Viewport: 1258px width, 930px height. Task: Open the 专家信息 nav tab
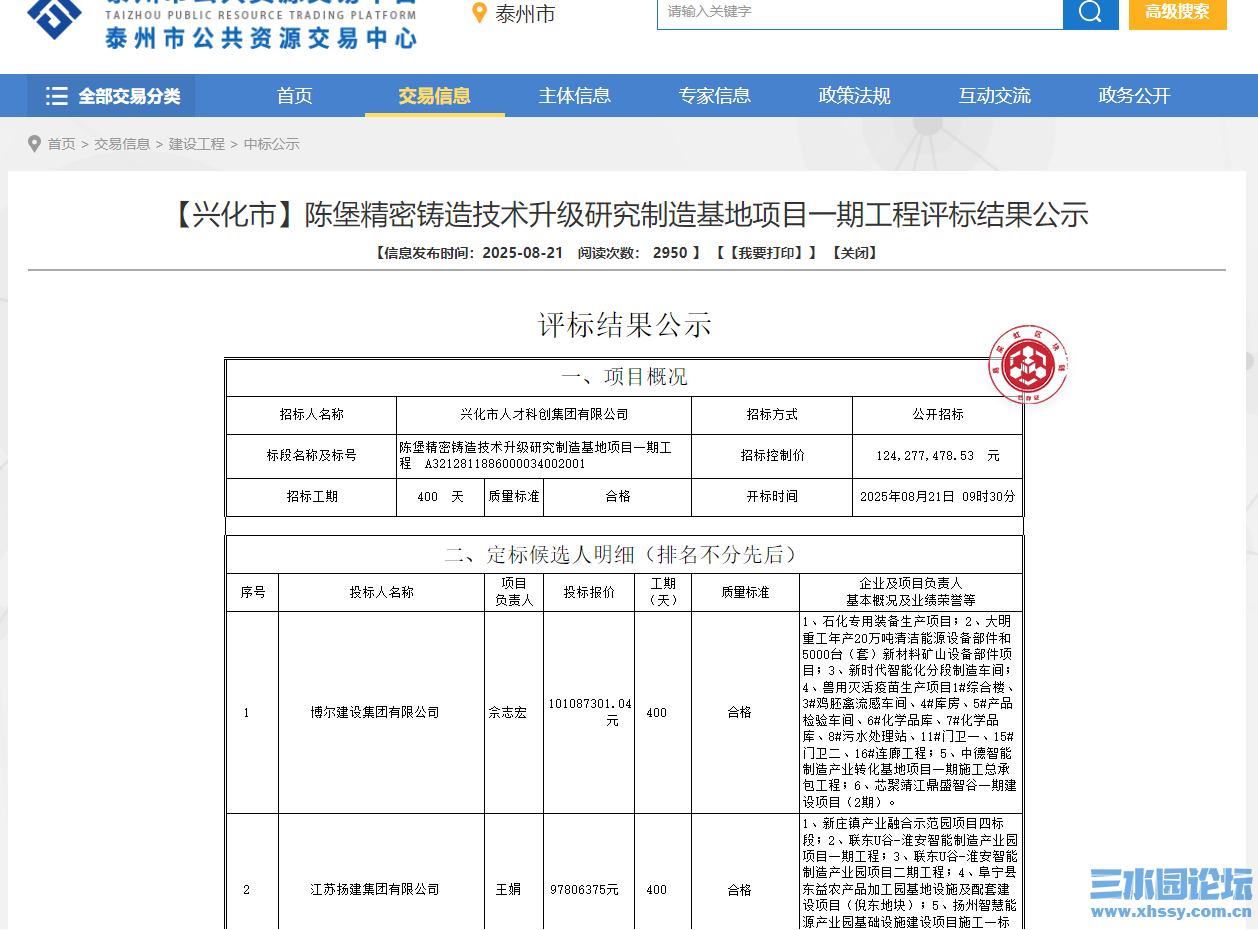pyautogui.click(x=715, y=96)
